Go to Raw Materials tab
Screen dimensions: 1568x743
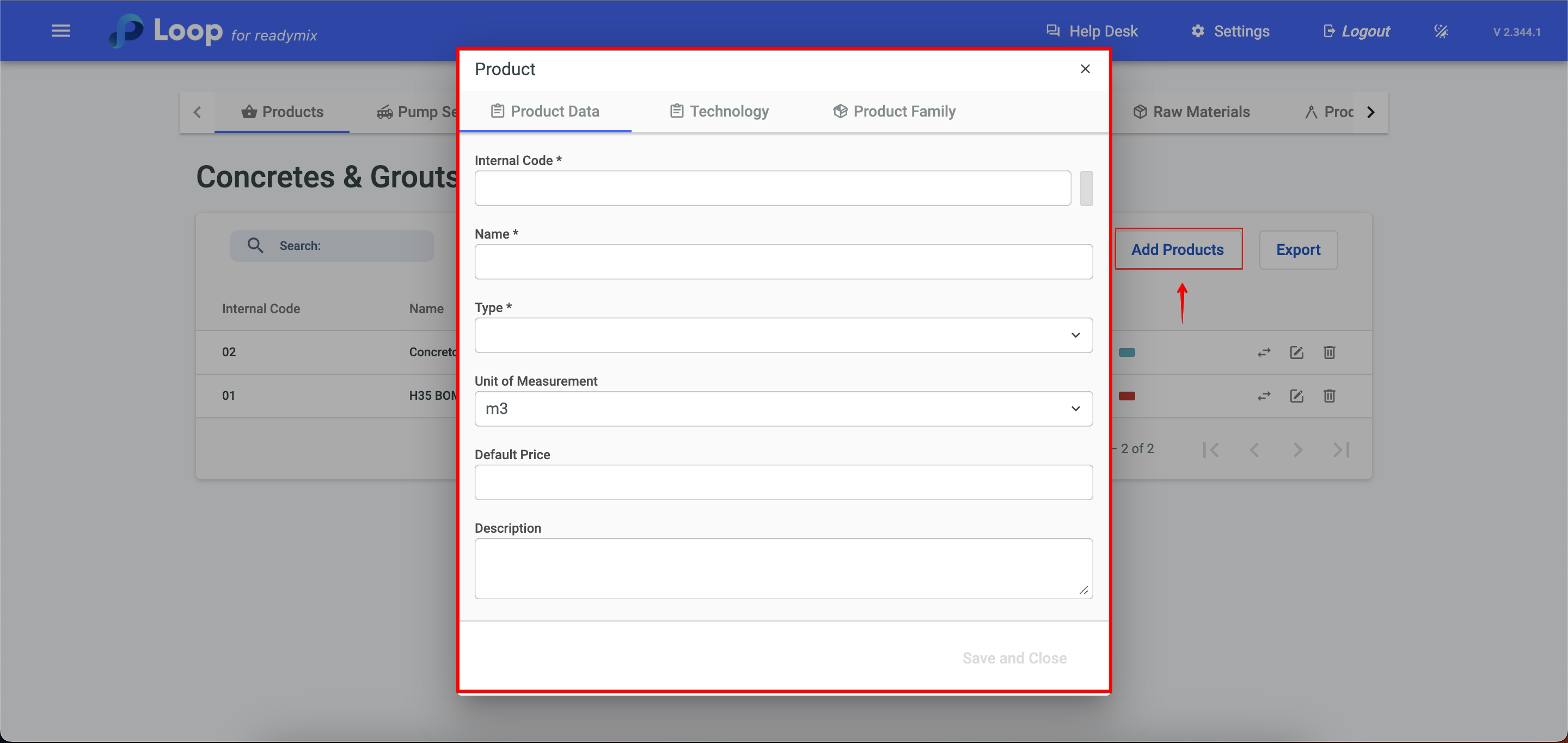coord(1191,112)
